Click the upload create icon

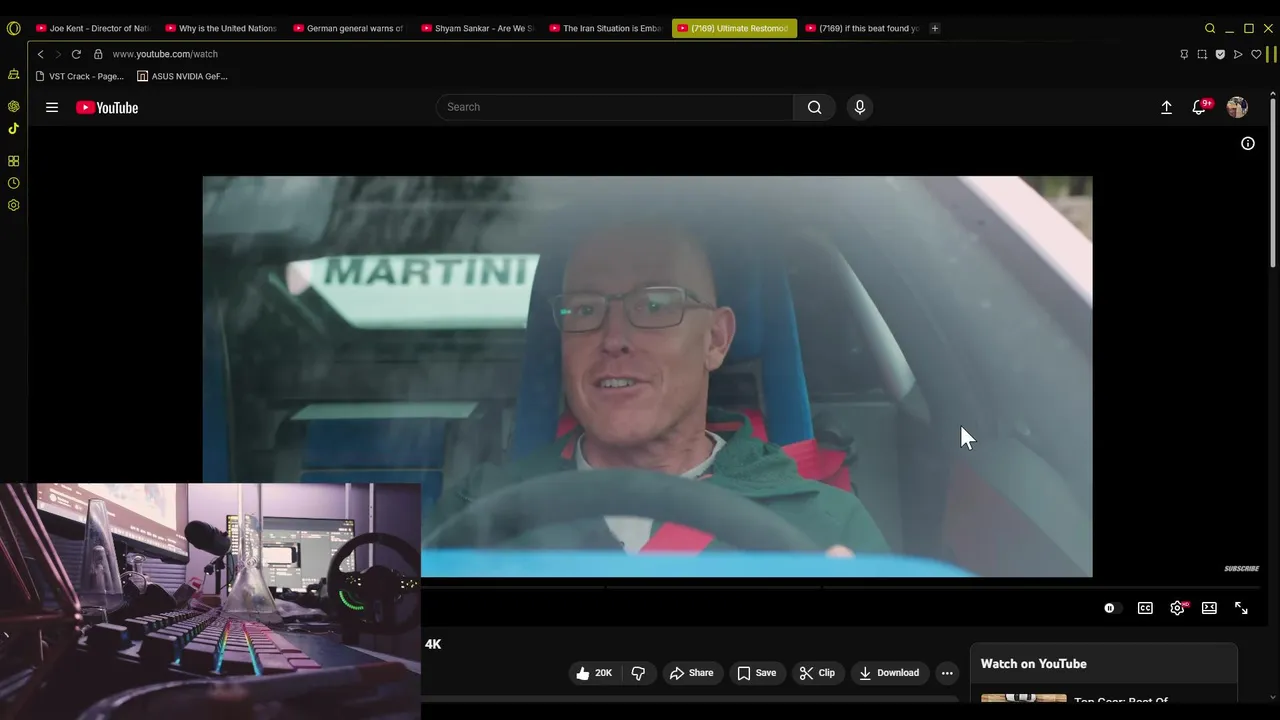click(1166, 107)
